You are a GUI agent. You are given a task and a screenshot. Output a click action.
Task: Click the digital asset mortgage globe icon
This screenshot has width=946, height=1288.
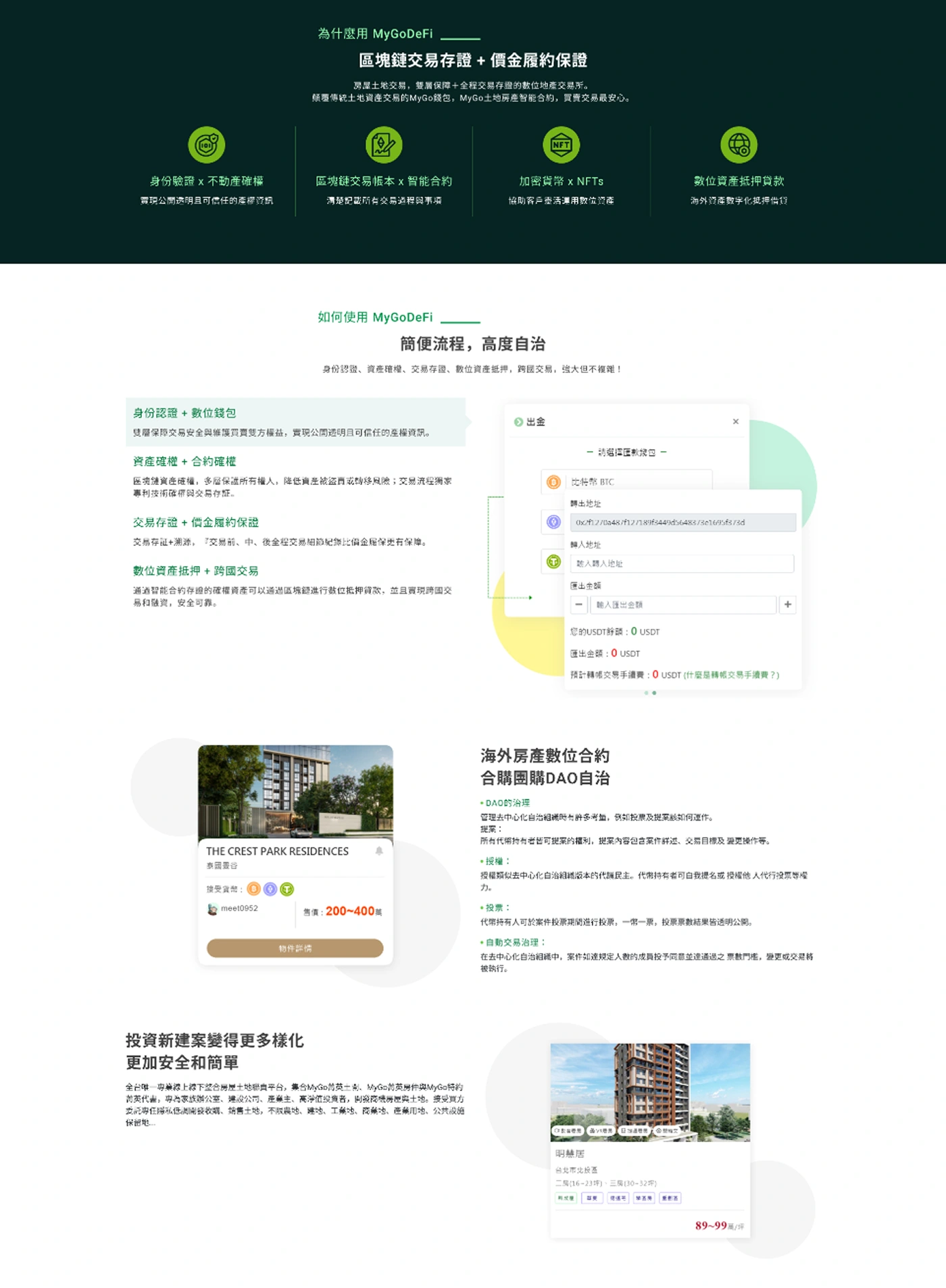coord(739,145)
